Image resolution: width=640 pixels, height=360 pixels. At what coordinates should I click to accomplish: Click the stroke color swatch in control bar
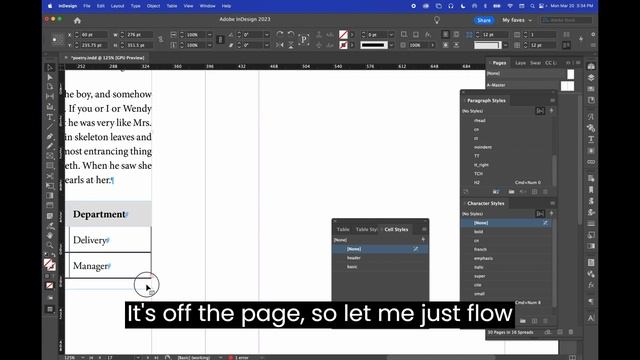pyautogui.click(x=343, y=45)
